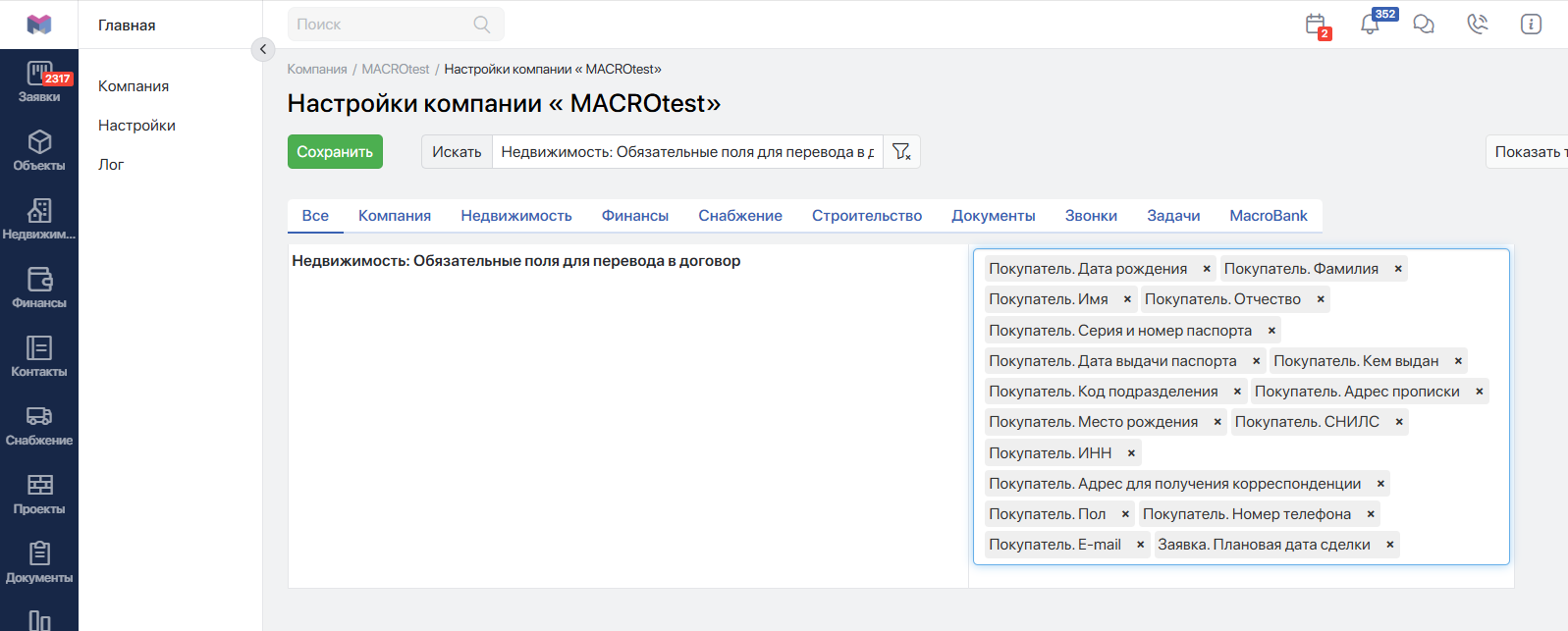This screenshot has height=631, width=1568.
Task: Open the Контакты sidebar section
Action: pyautogui.click(x=39, y=358)
